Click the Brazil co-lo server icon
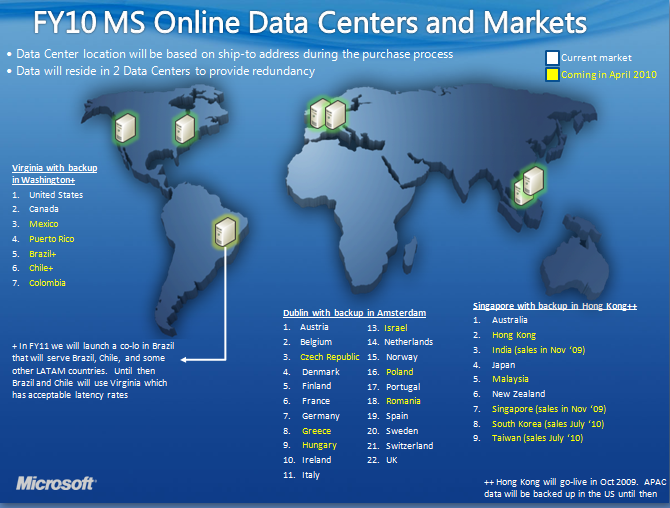The height and width of the screenshot is (508, 670). [226, 232]
